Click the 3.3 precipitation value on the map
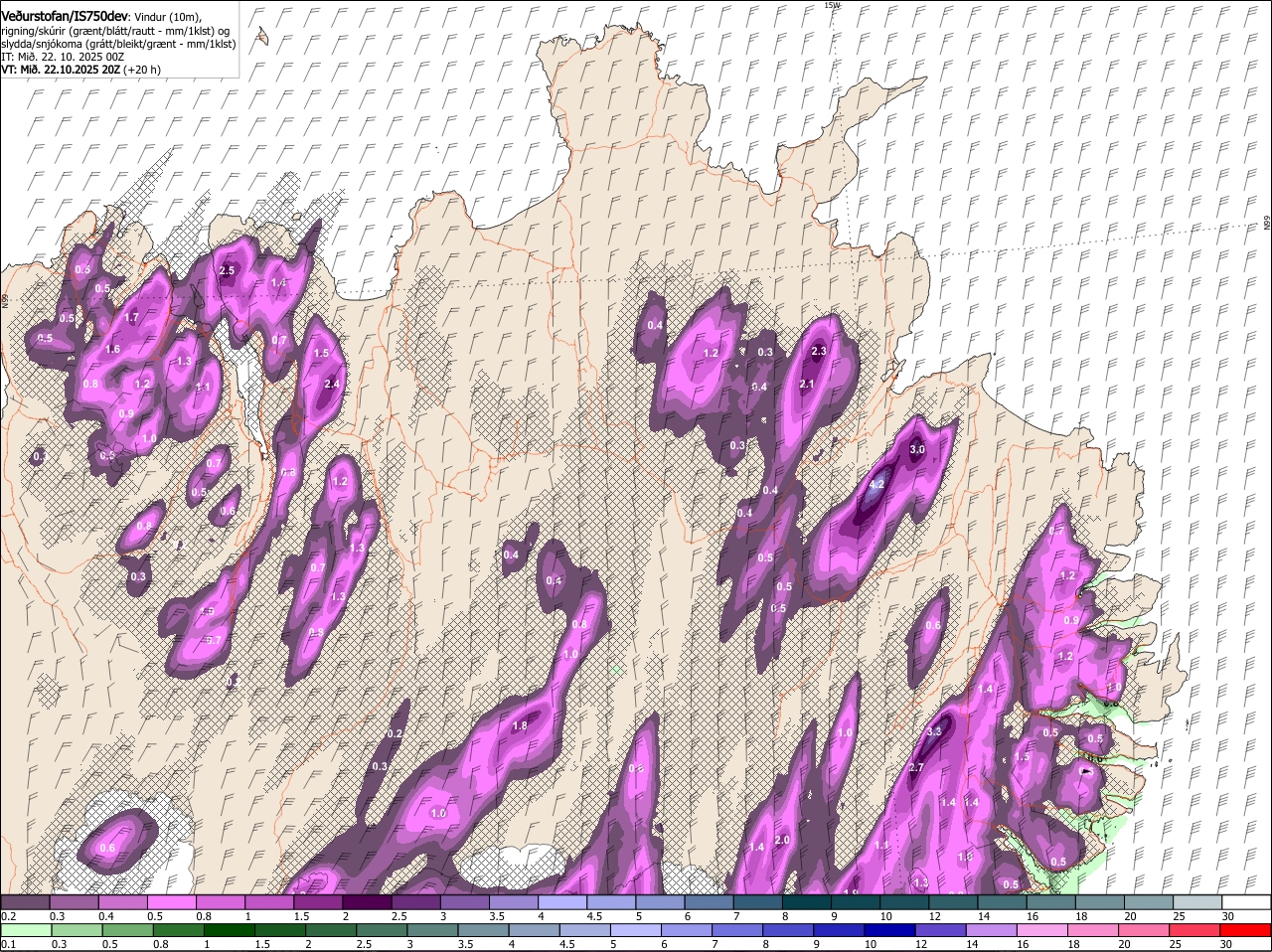Image resolution: width=1272 pixels, height=952 pixels. pyautogui.click(x=934, y=731)
